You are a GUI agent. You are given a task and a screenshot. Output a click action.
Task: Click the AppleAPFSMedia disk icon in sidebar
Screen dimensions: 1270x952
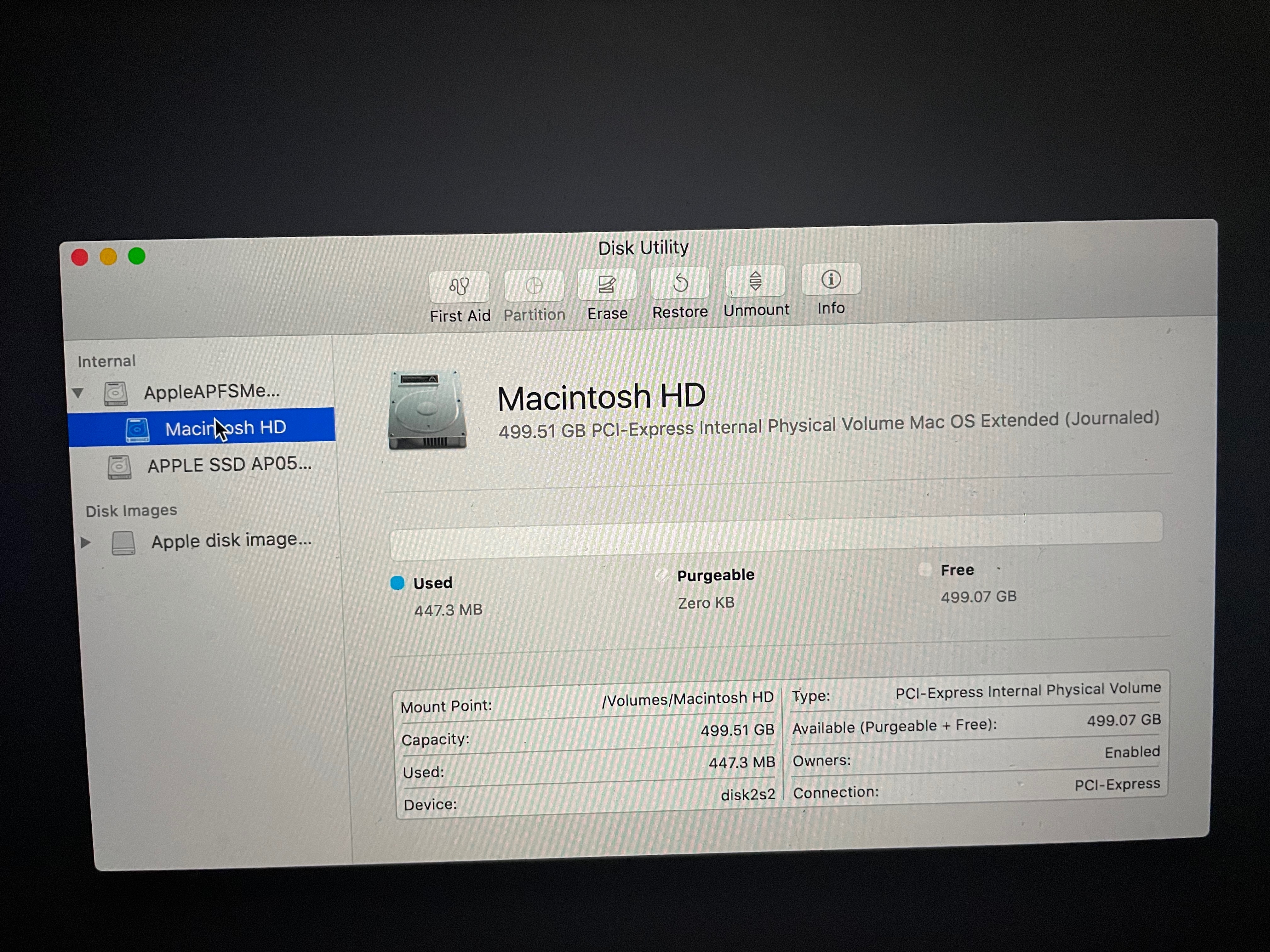(x=115, y=394)
